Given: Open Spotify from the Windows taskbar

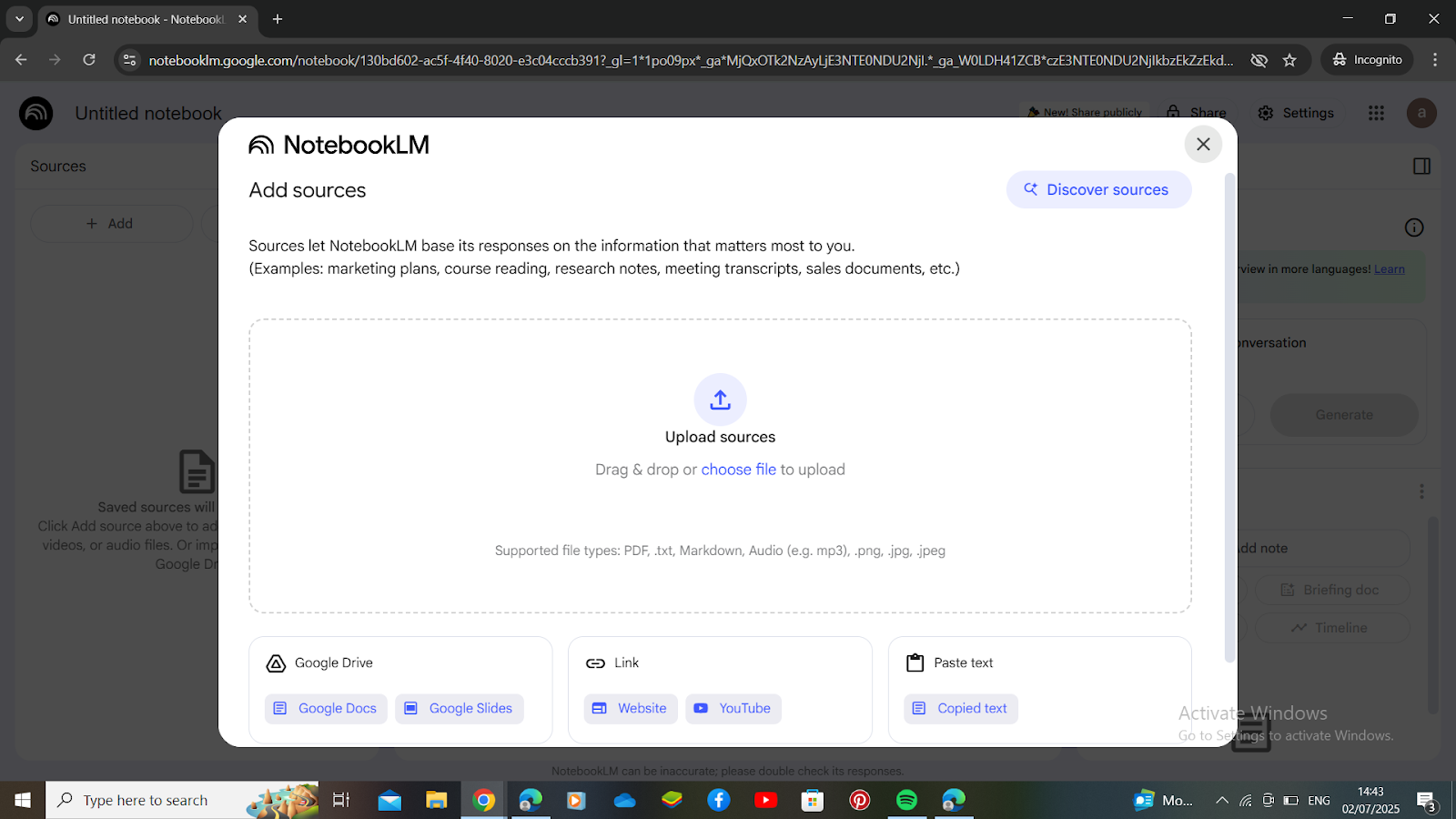Looking at the screenshot, I should tap(906, 800).
